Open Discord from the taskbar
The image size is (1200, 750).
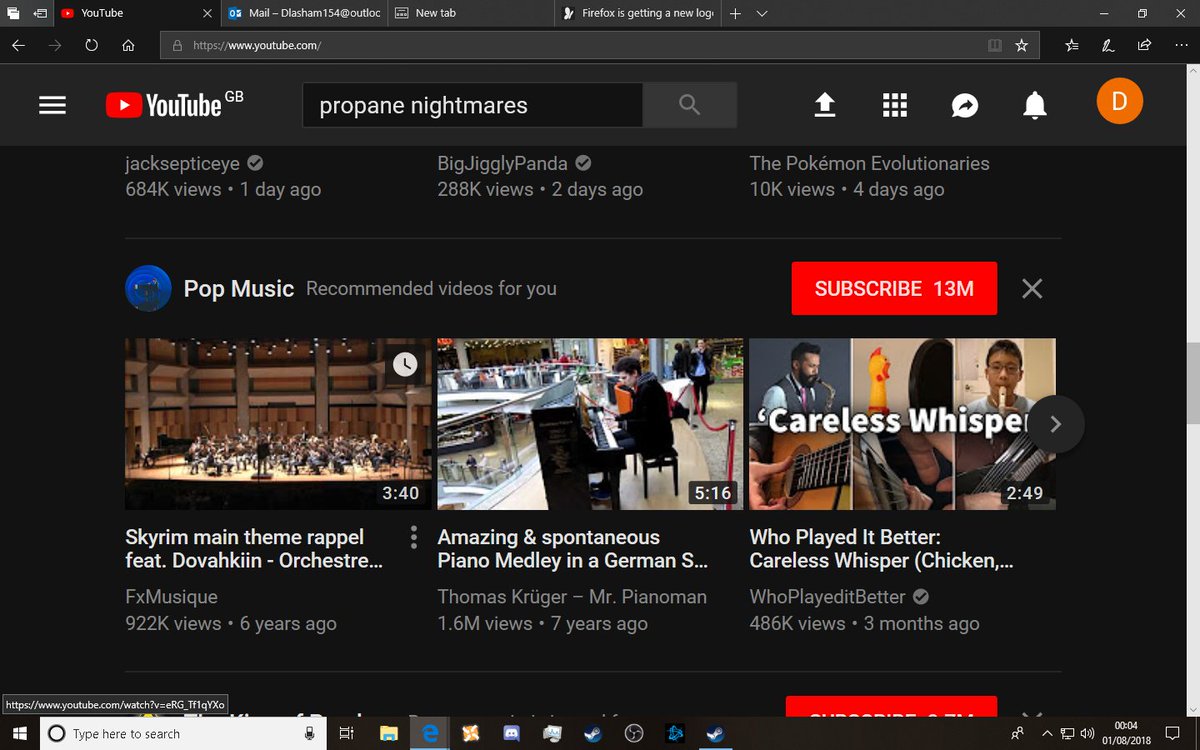pyautogui.click(x=511, y=733)
